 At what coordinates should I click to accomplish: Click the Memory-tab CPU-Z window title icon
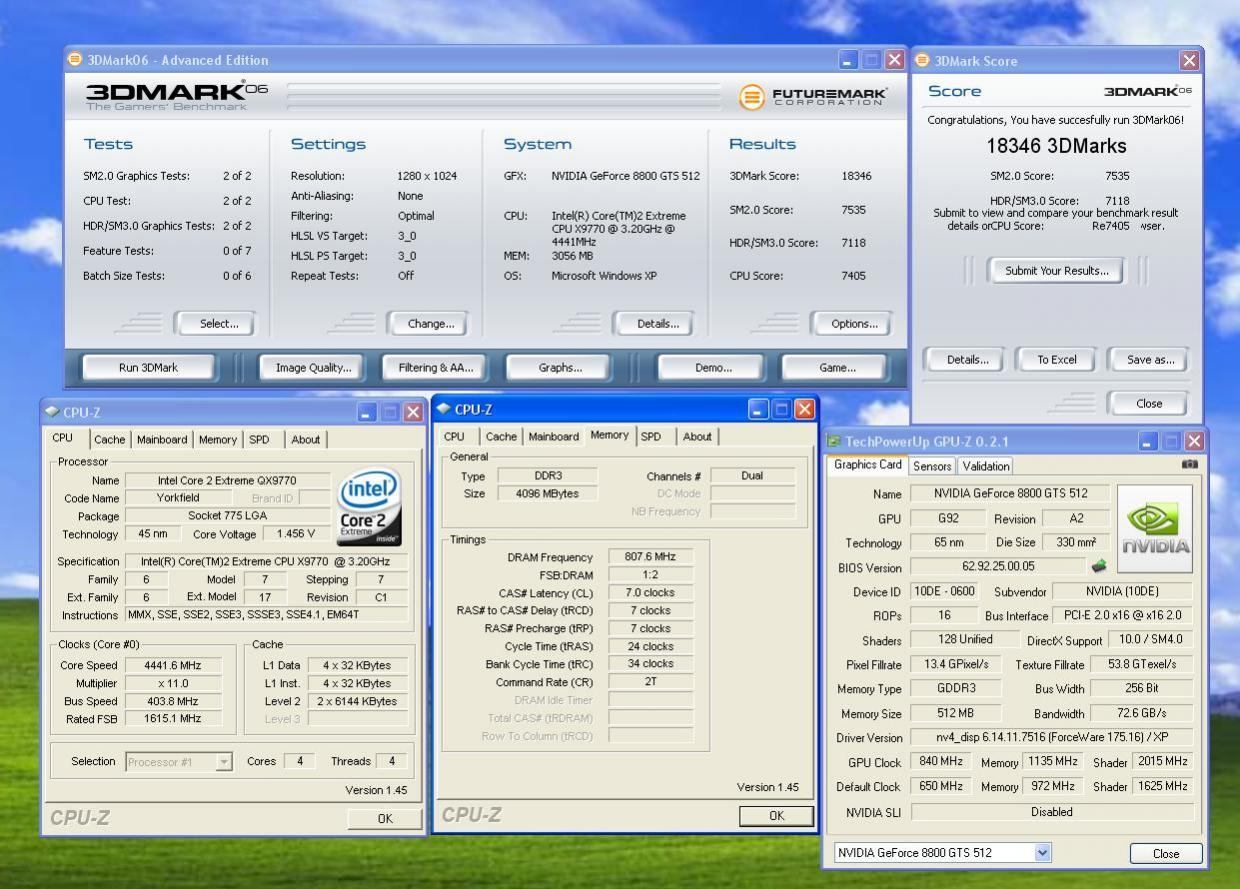(444, 408)
